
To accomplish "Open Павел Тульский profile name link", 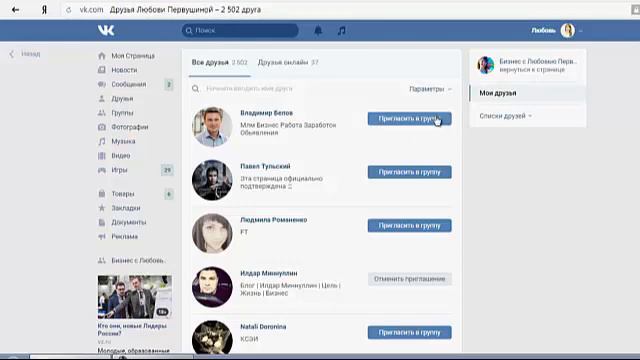I will click(x=265, y=167).
